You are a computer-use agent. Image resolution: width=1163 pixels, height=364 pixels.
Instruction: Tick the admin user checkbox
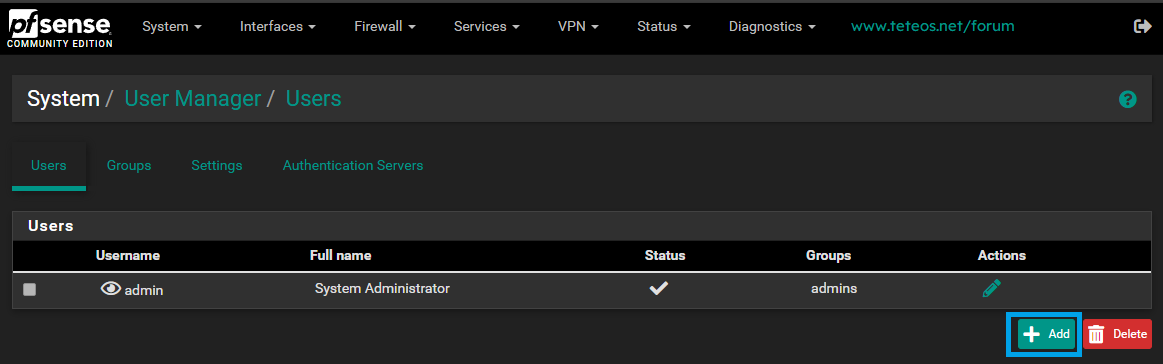(x=30, y=290)
